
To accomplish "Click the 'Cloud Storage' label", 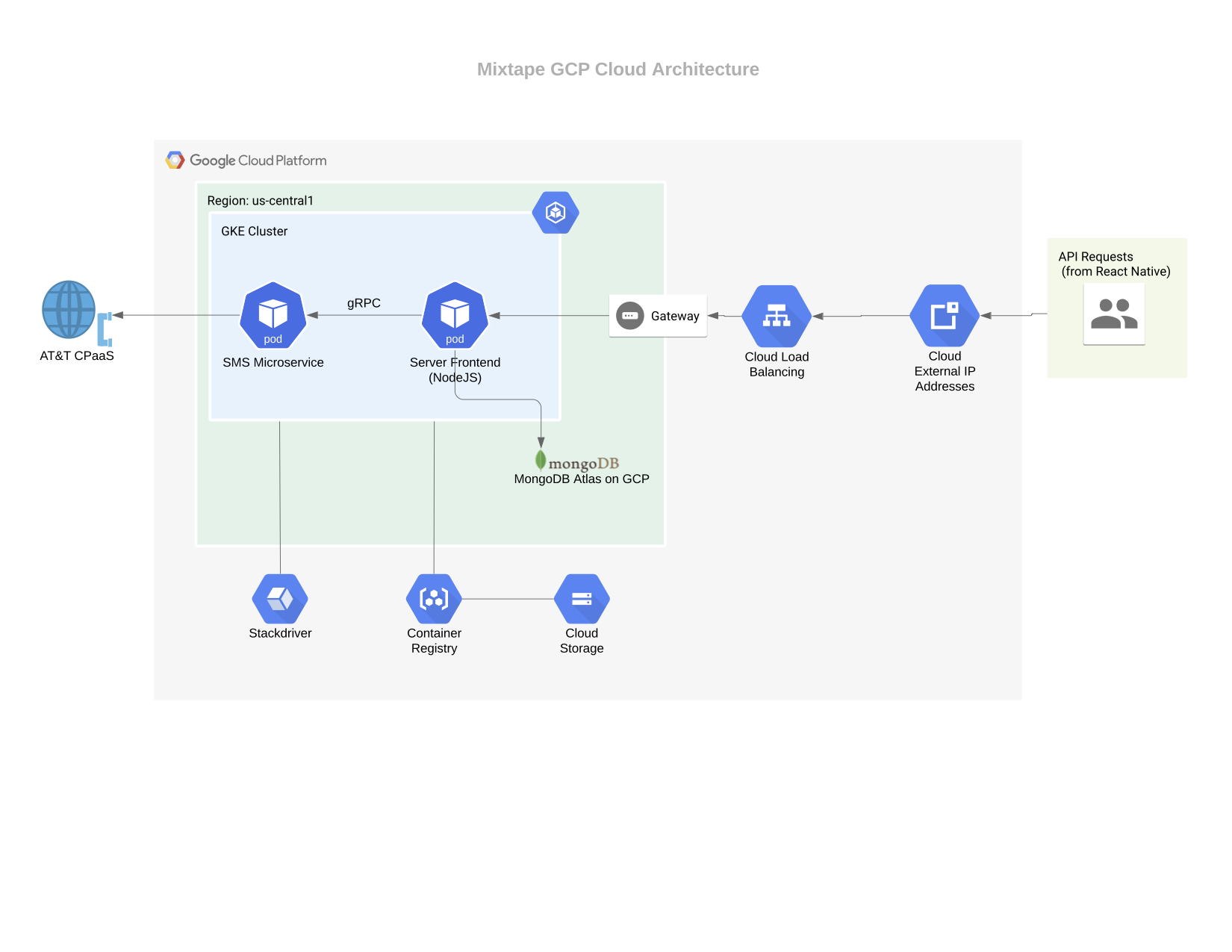I will click(x=582, y=641).
